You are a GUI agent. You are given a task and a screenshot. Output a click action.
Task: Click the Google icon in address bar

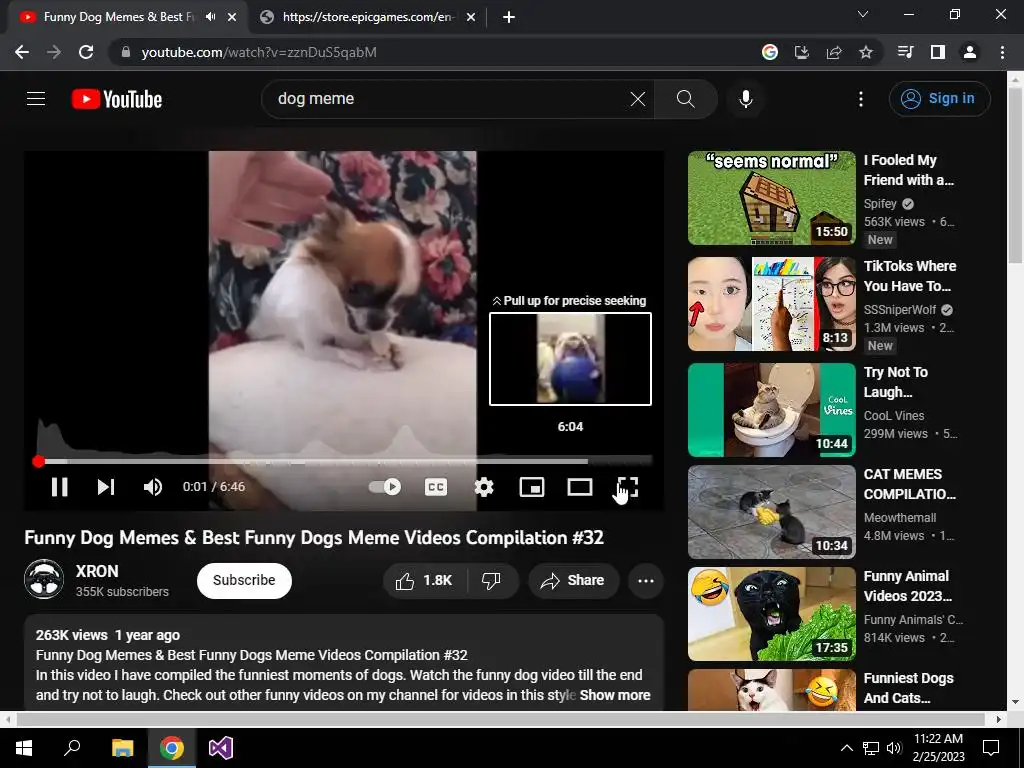tap(770, 52)
